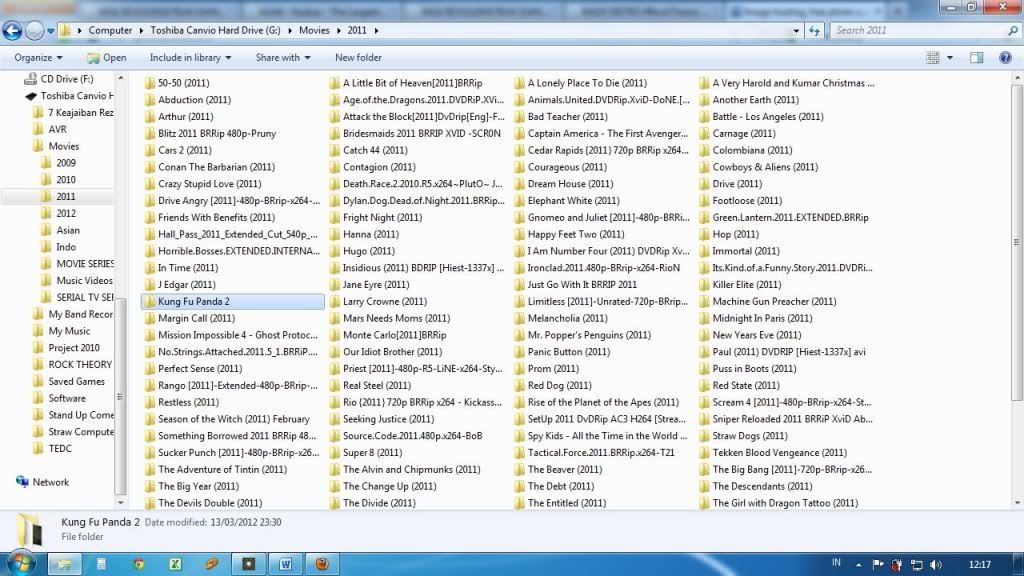Select the Drive (2011) folder icon
This screenshot has height=576, width=1024.
pos(705,184)
